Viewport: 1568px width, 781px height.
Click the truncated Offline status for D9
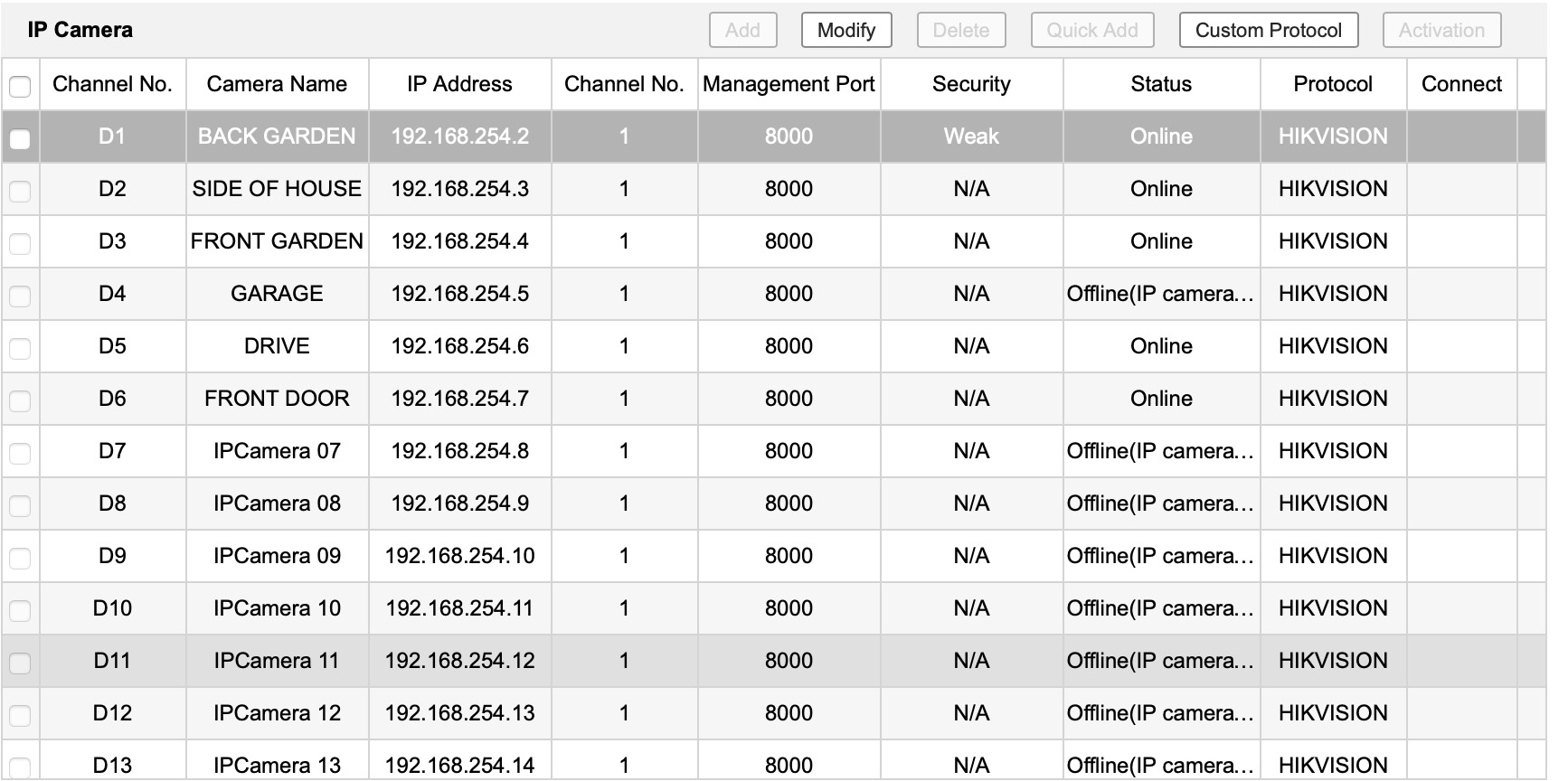pyautogui.click(x=1160, y=556)
